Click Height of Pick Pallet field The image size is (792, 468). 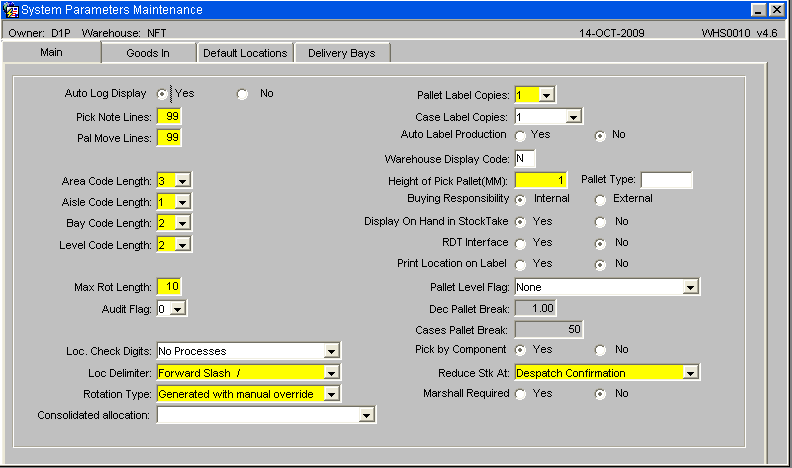(540, 180)
